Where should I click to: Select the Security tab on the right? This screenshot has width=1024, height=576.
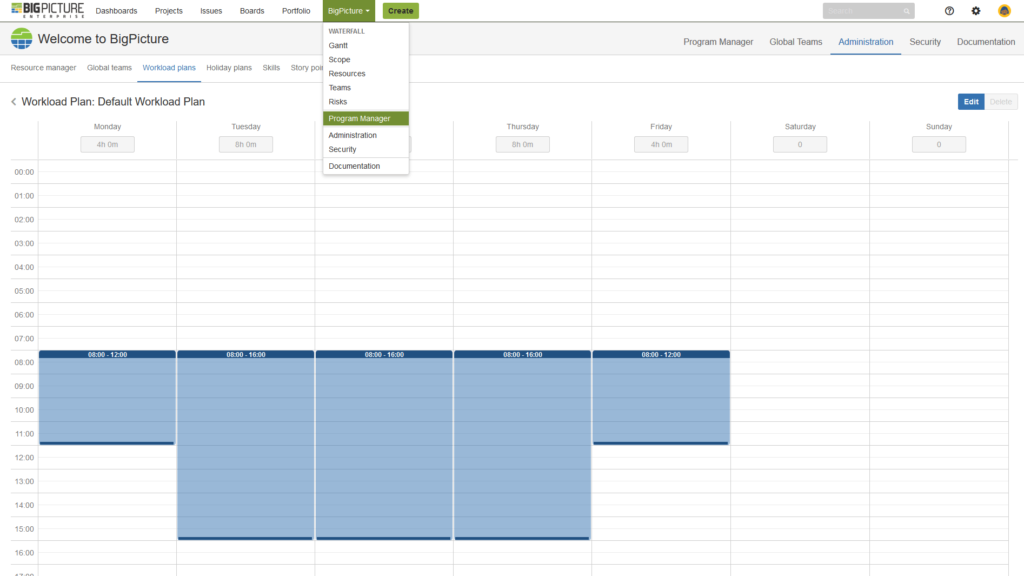coord(925,42)
